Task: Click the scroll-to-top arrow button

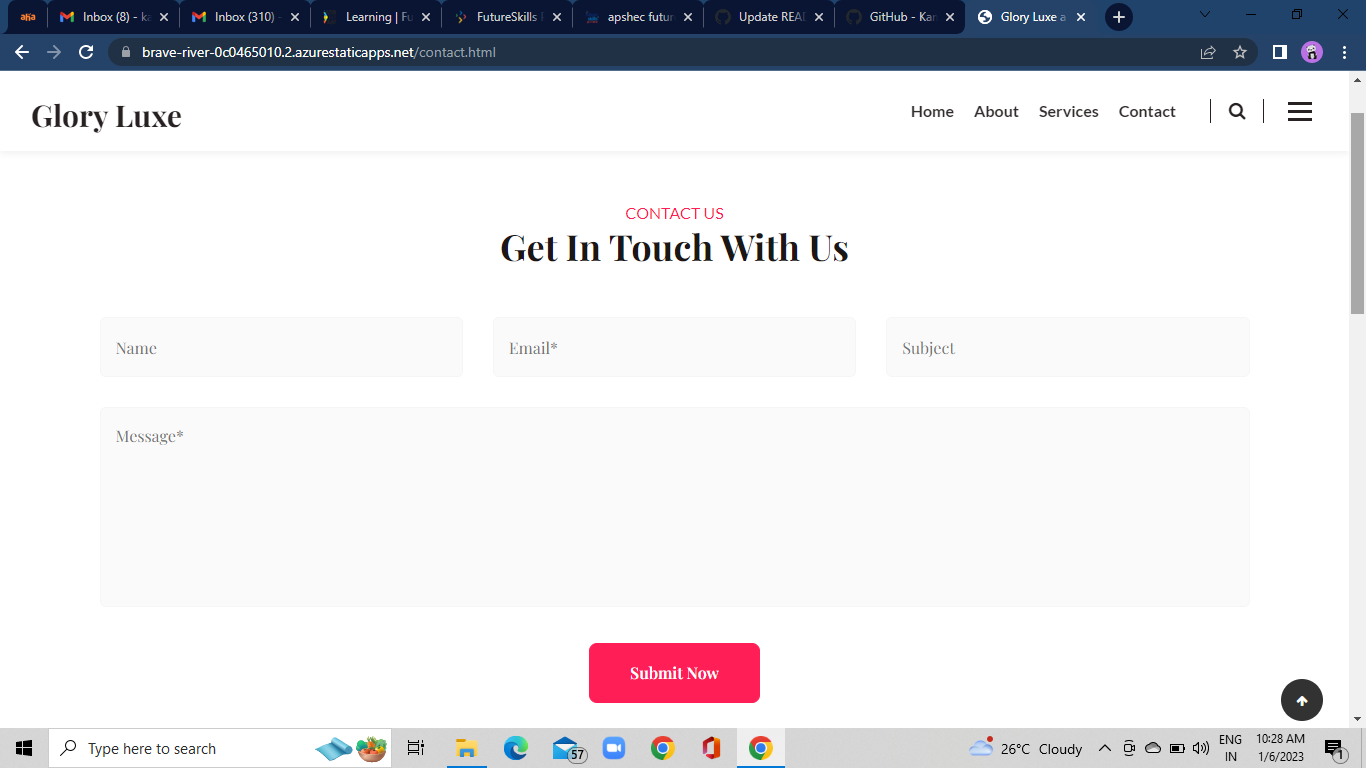Action: click(x=1302, y=700)
